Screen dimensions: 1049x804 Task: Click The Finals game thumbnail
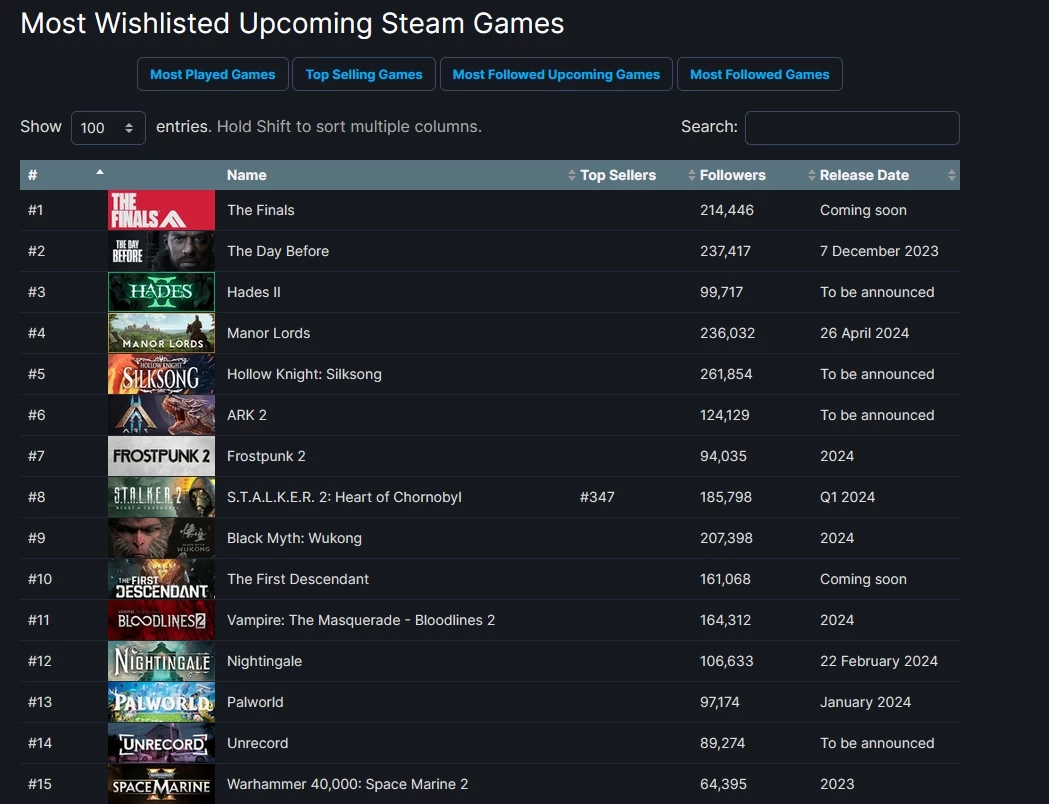161,210
